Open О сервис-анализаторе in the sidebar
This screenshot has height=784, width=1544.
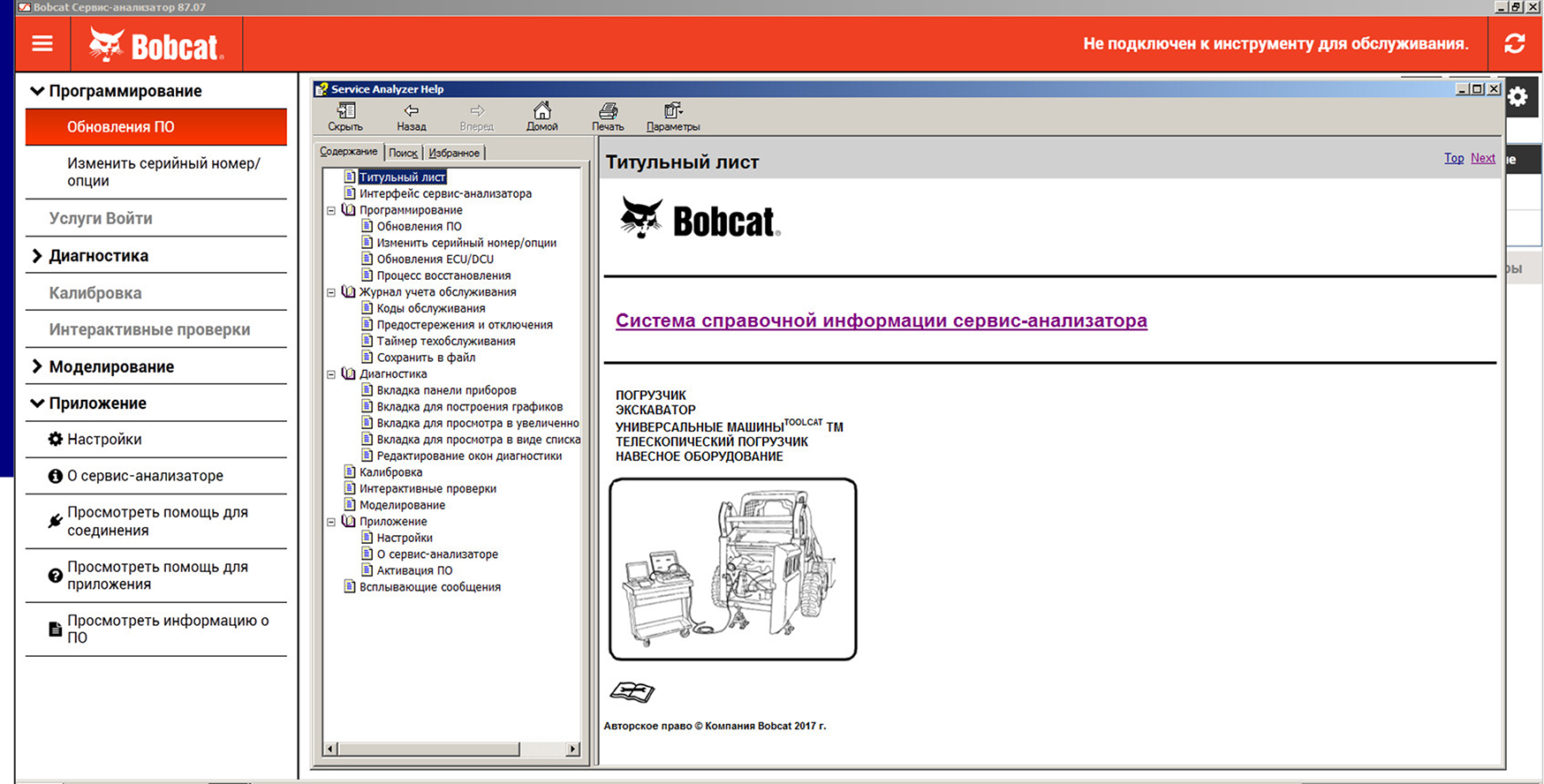[145, 476]
